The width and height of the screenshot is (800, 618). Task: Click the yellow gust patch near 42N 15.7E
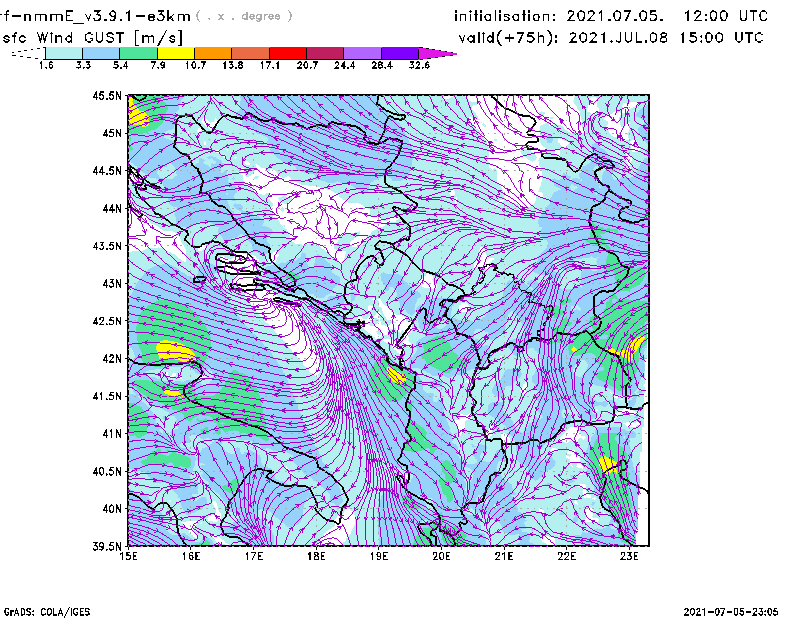pos(175,352)
